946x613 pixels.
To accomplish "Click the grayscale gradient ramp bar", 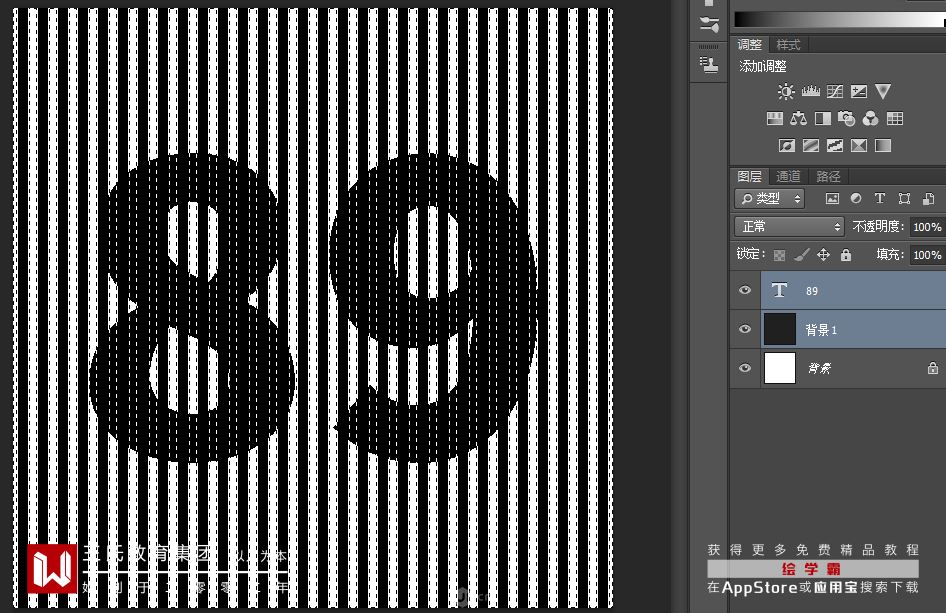I will pyautogui.click(x=839, y=19).
